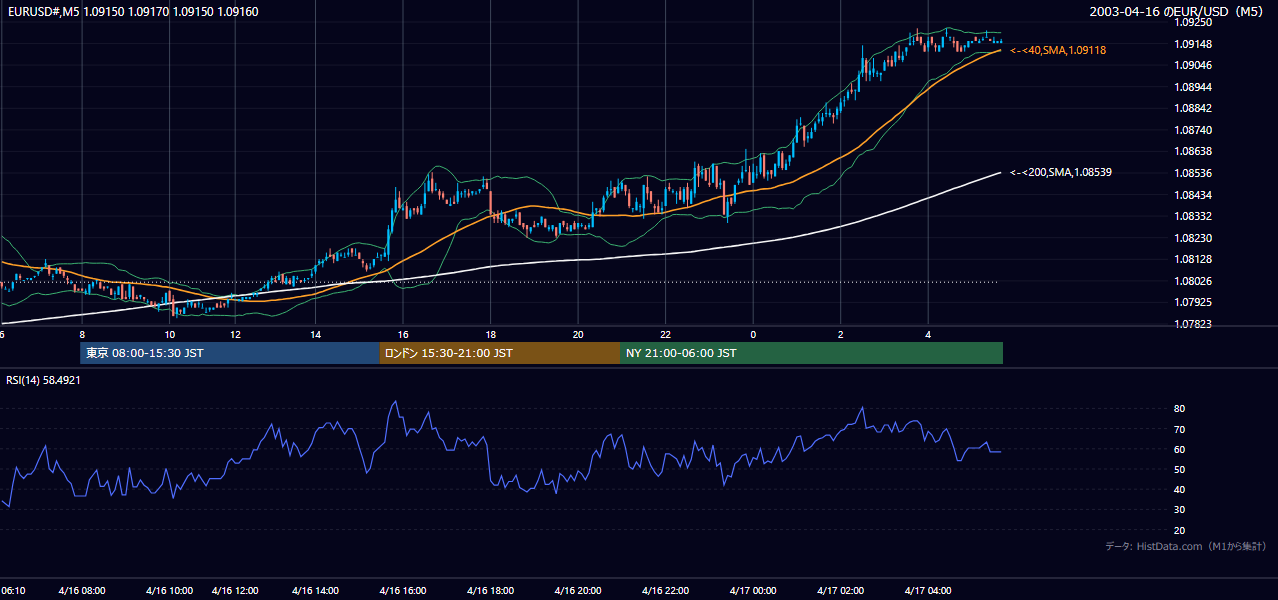Click the 4/16 16:00 time label
1278x600 pixels.
(x=402, y=590)
